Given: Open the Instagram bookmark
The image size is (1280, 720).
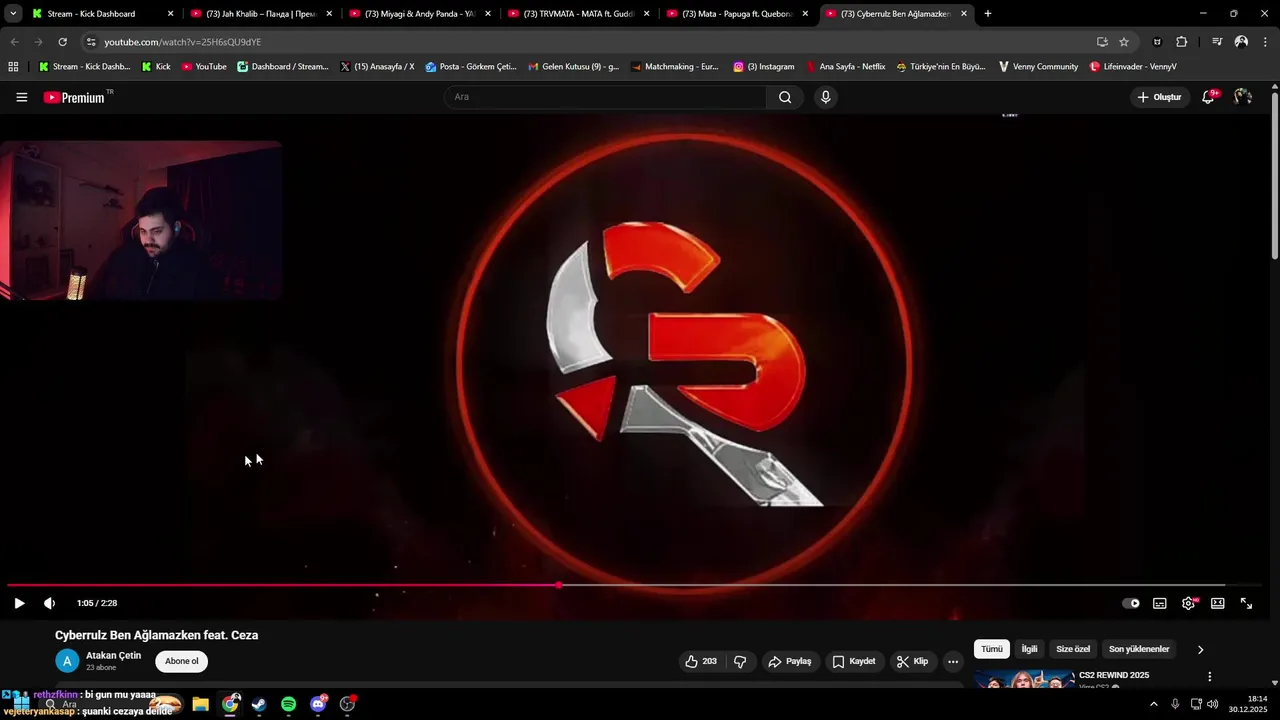Looking at the screenshot, I should (764, 67).
